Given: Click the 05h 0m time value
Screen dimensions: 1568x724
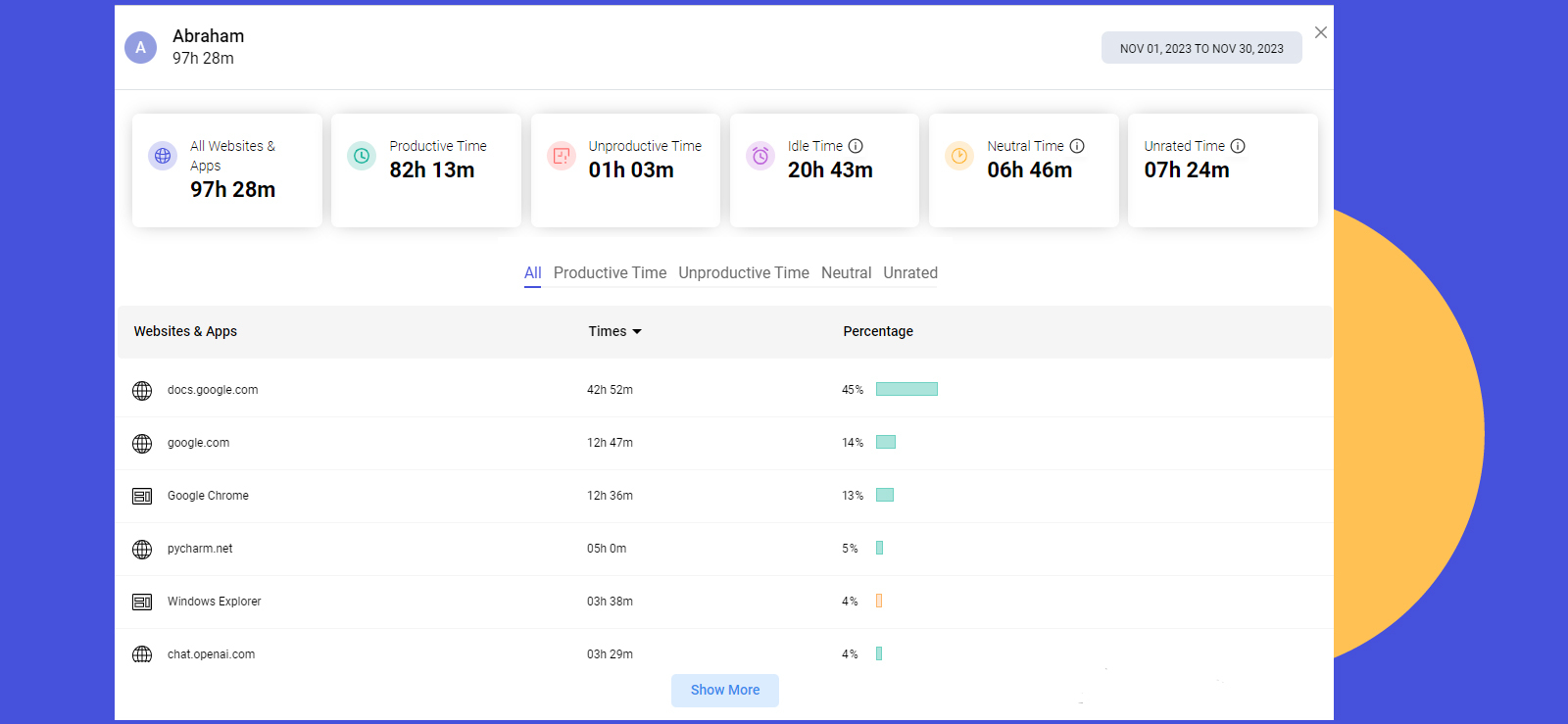Looking at the screenshot, I should 607,549.
